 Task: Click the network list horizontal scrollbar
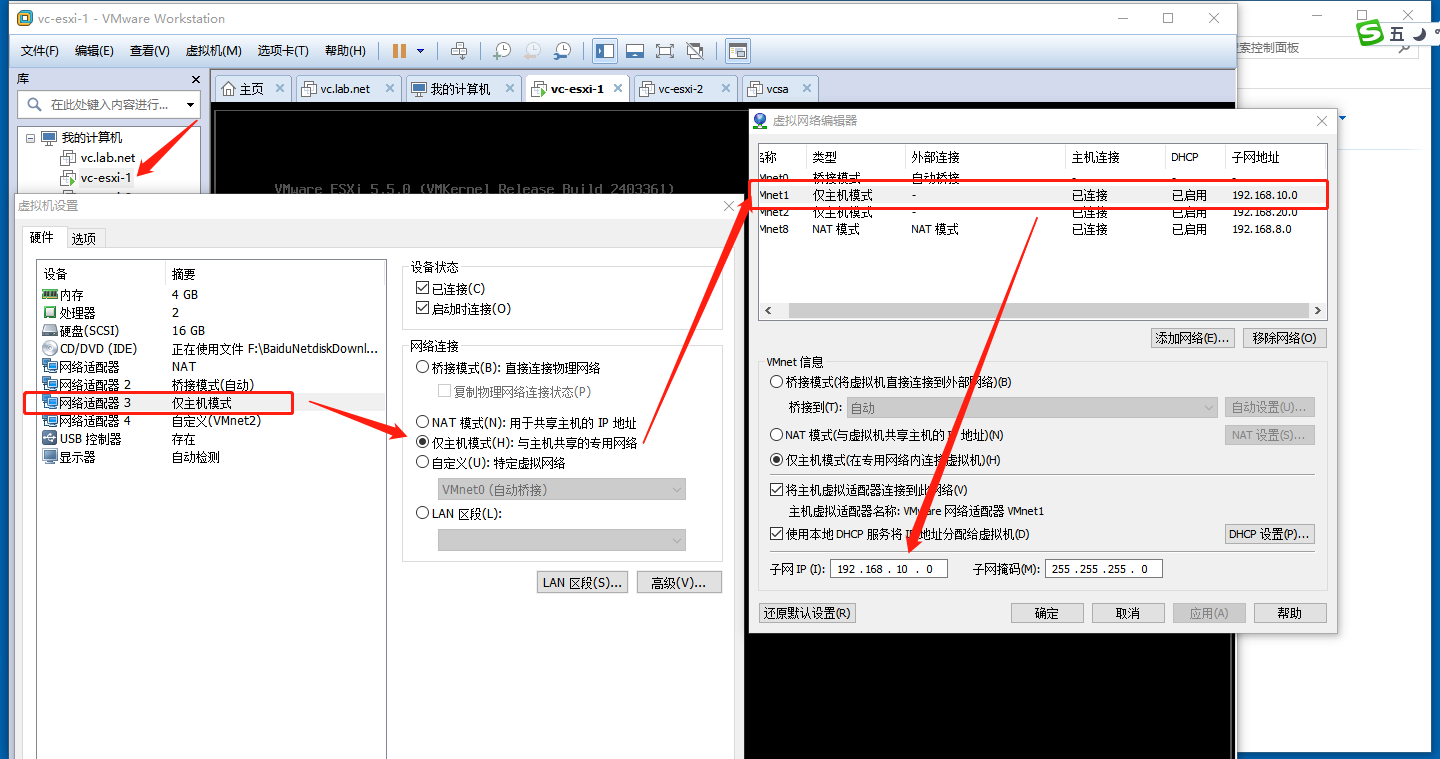tap(1042, 311)
